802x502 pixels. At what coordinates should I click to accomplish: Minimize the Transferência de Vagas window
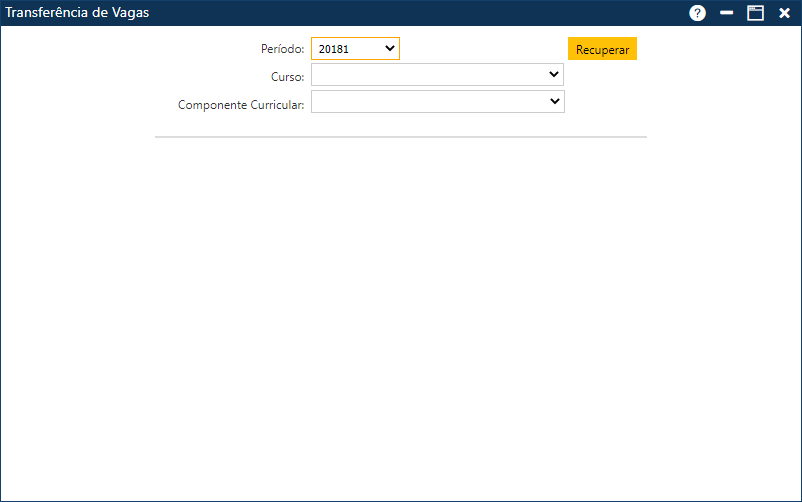click(x=727, y=13)
